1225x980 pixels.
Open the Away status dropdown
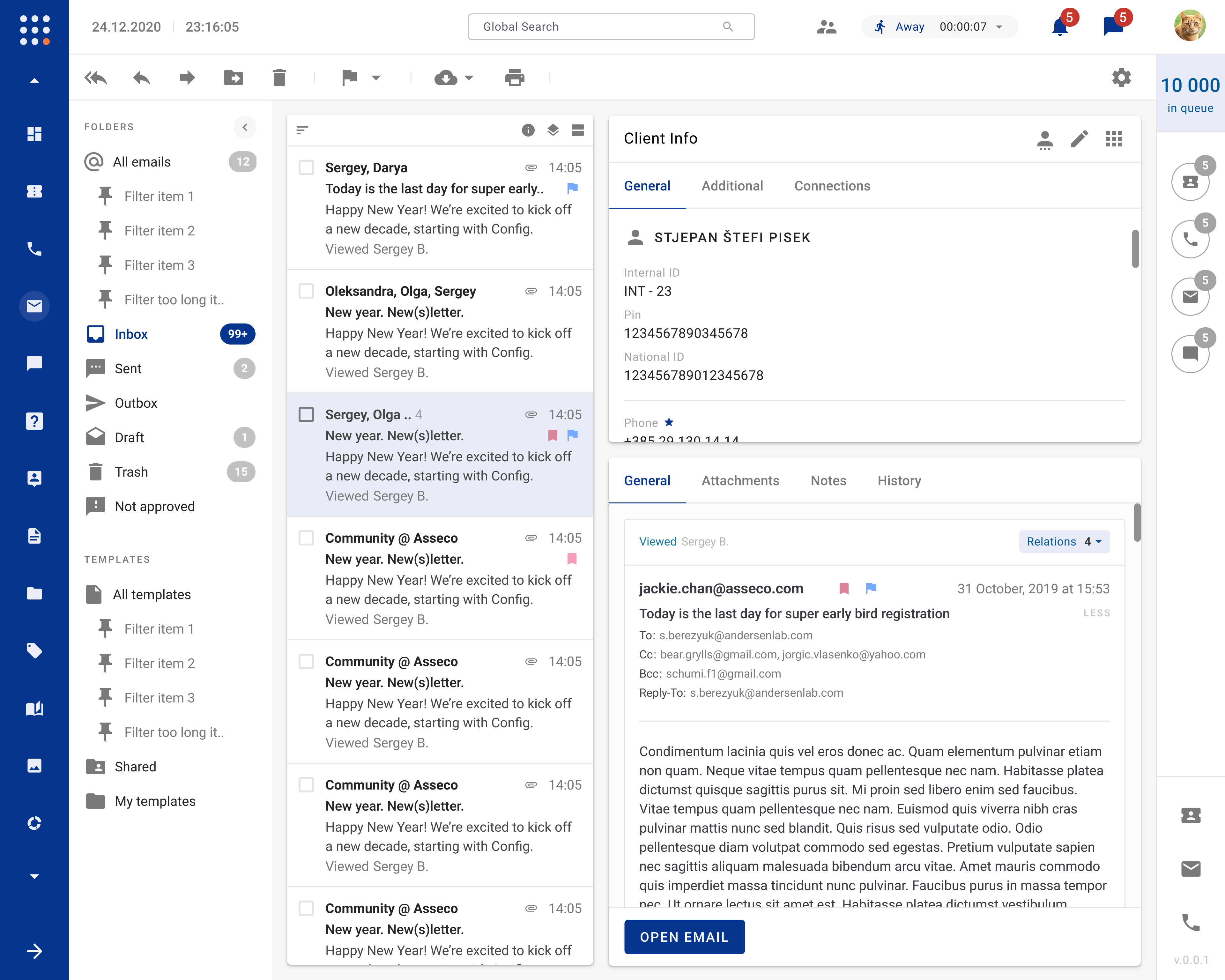click(998, 27)
